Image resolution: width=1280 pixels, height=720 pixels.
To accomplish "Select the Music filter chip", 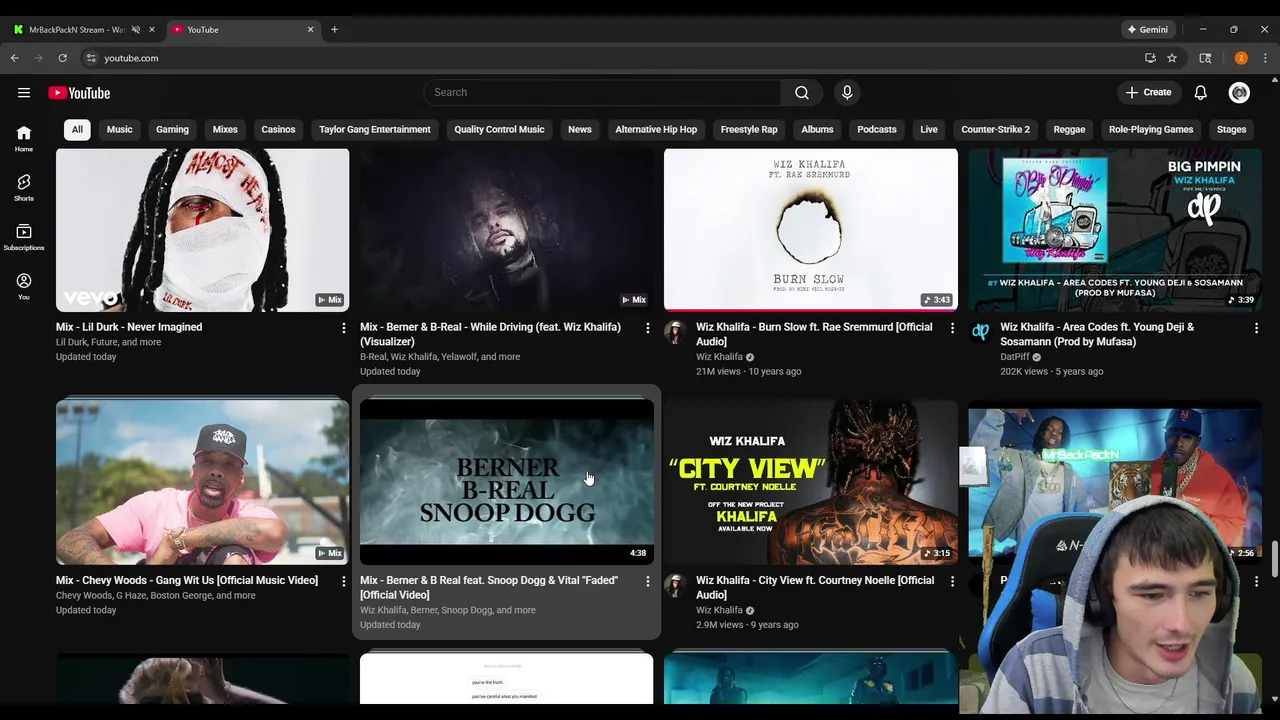I will (119, 129).
